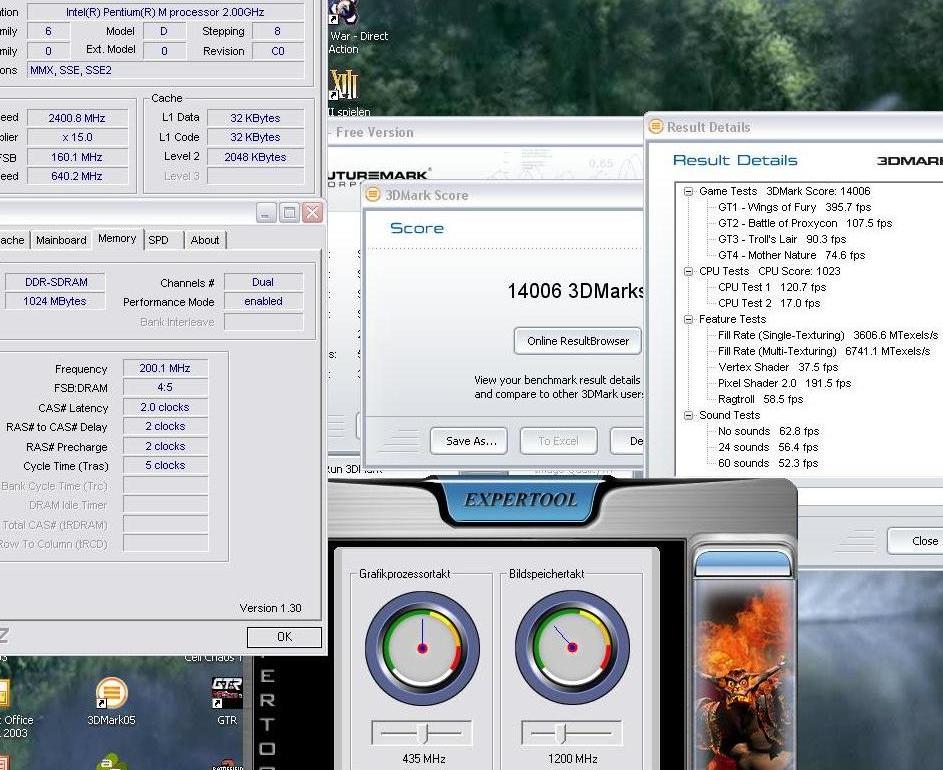Open the Online ResultBrowser
This screenshot has height=770, width=943.
(578, 341)
